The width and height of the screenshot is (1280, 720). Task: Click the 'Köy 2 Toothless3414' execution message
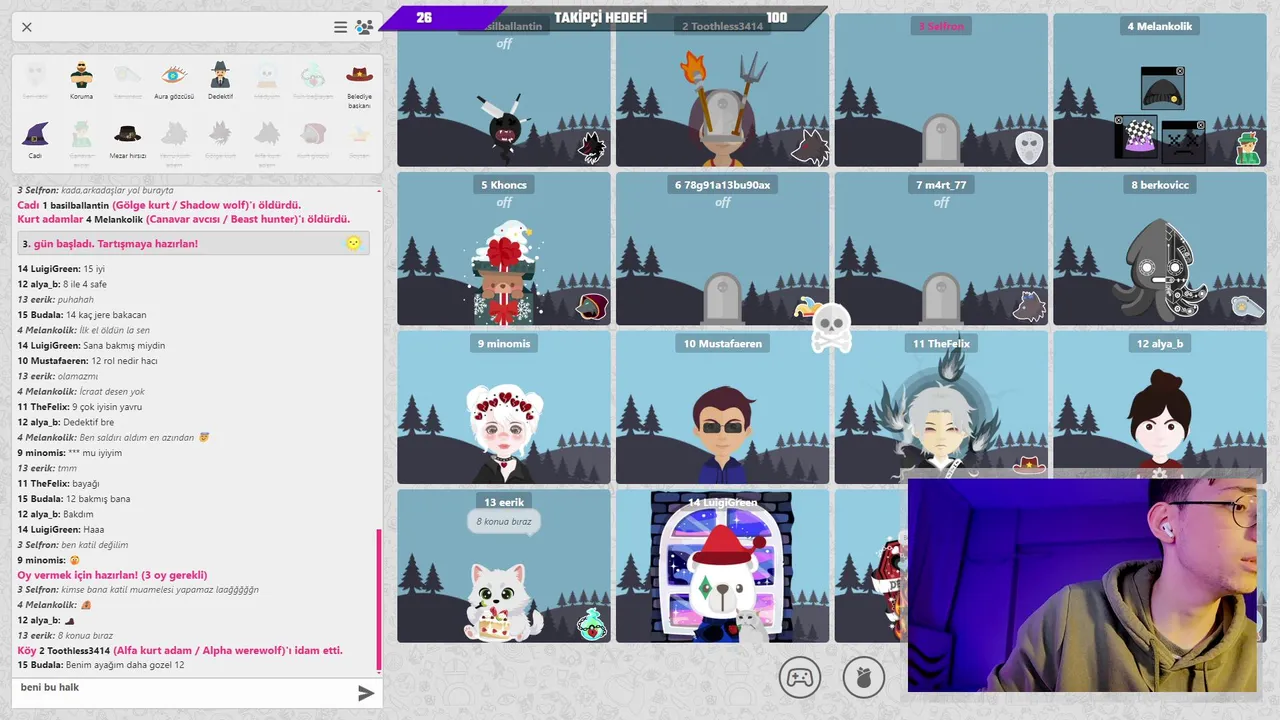(x=180, y=650)
